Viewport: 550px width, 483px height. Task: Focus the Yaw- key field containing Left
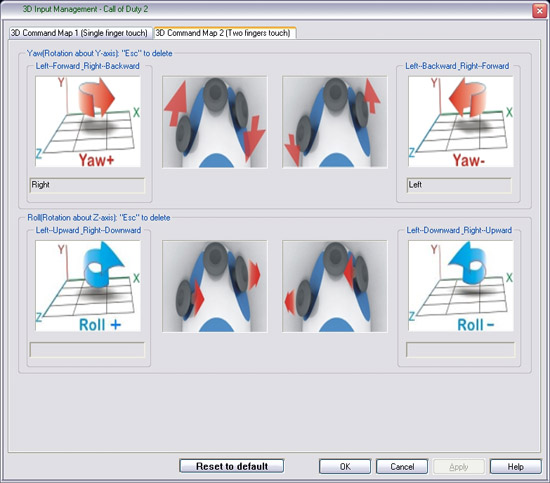pyautogui.click(x=459, y=185)
